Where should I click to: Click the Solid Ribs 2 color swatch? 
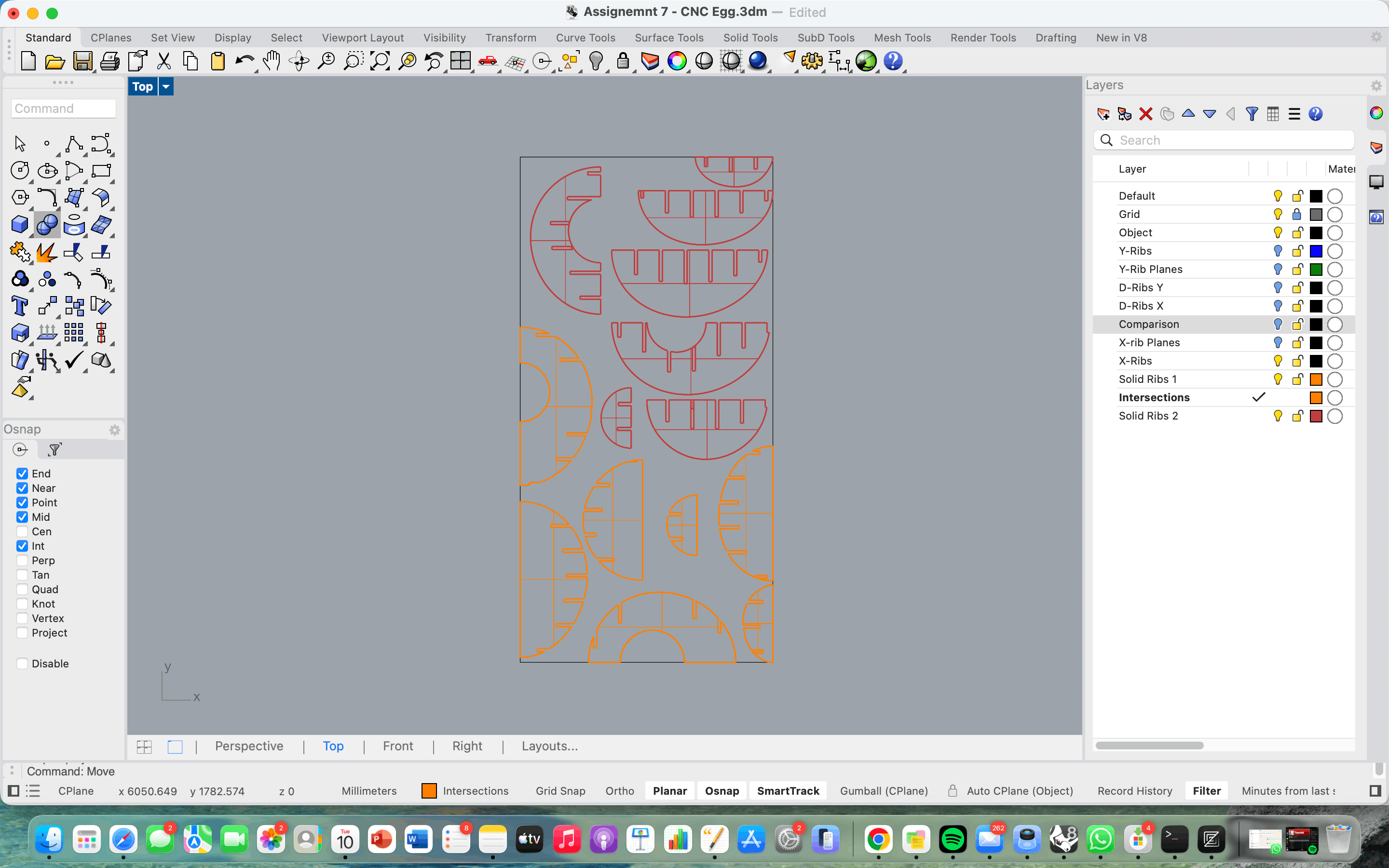click(x=1316, y=416)
